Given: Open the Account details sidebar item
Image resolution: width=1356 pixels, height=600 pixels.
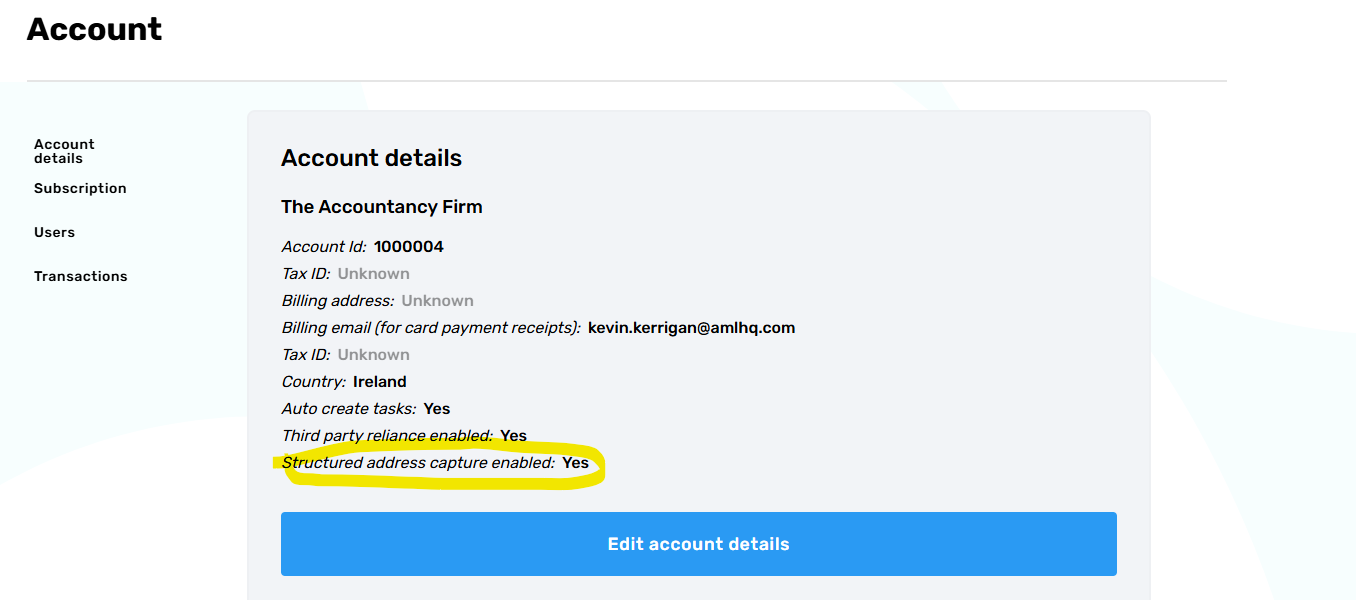Looking at the screenshot, I should (x=64, y=151).
